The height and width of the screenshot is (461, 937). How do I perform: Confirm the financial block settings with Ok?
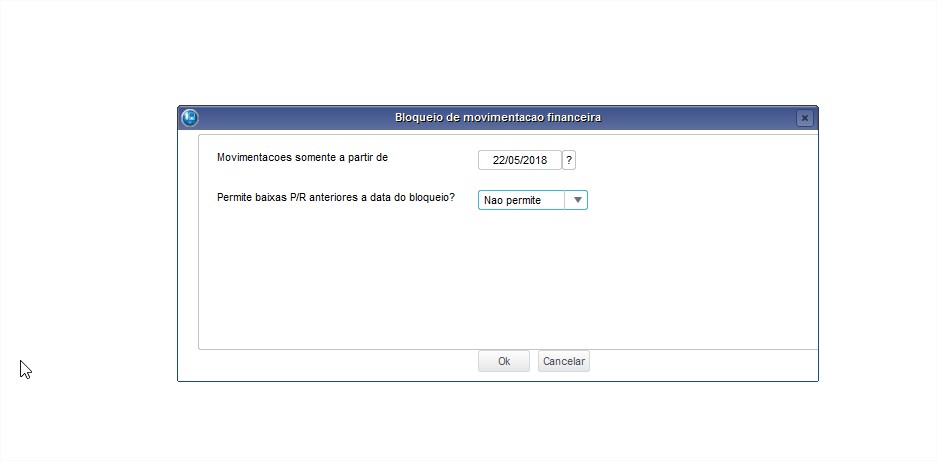tap(504, 361)
